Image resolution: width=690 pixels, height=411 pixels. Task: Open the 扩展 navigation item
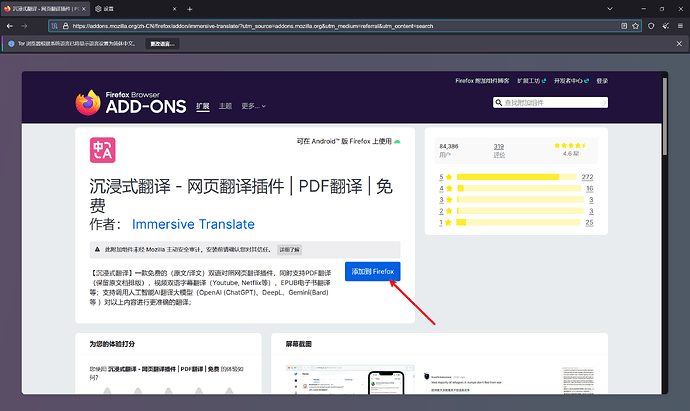[x=202, y=106]
